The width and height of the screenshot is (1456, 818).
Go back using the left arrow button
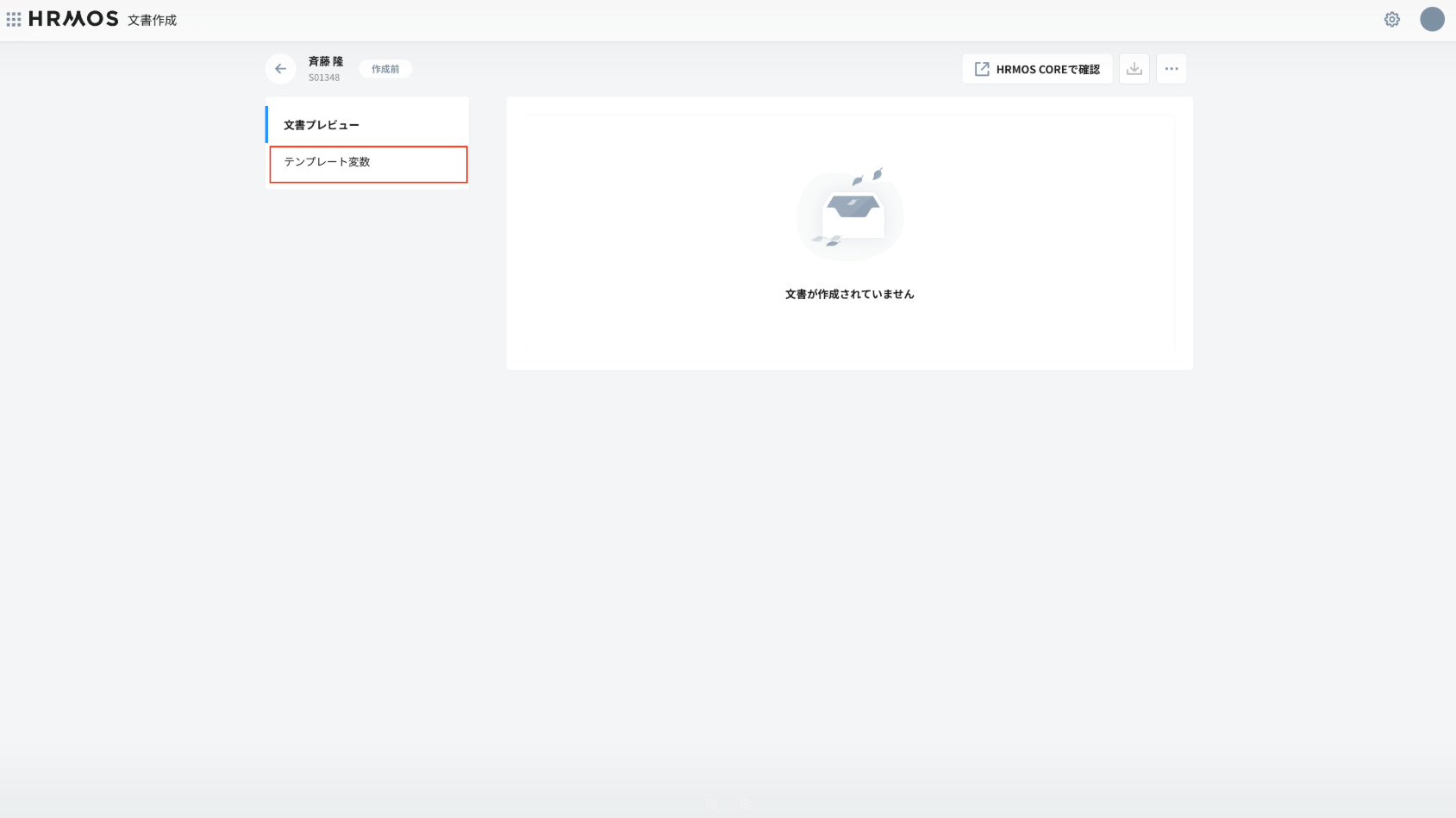(280, 69)
